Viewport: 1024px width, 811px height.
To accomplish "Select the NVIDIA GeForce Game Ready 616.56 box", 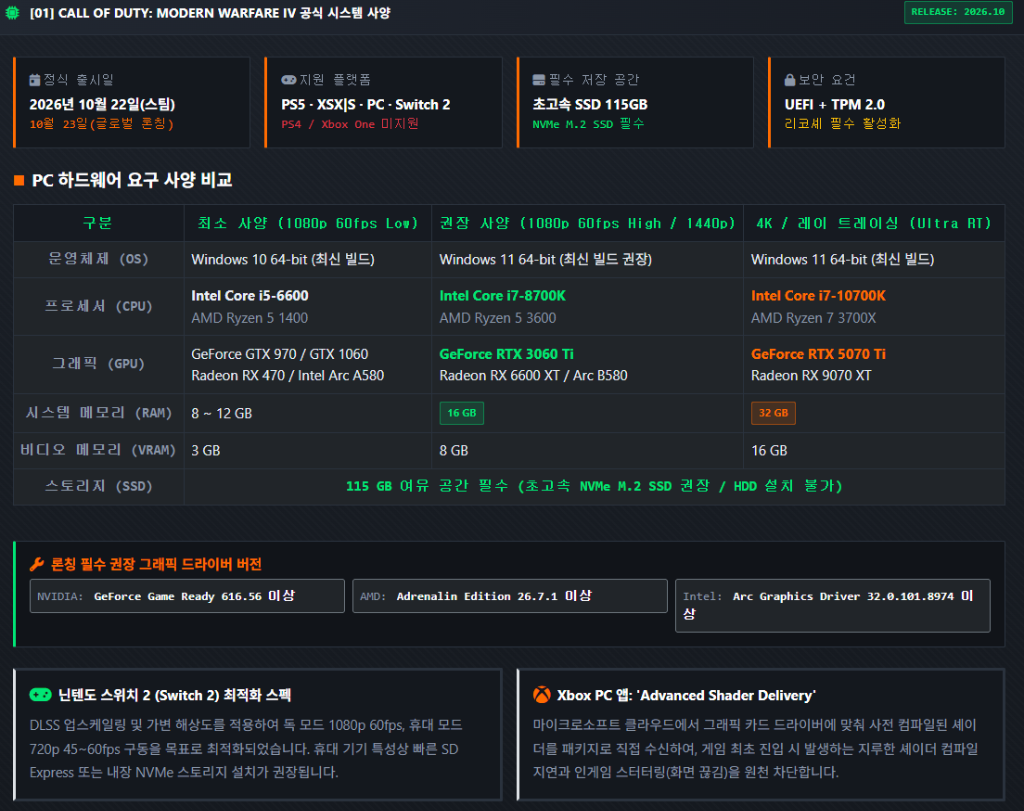I will [187, 596].
